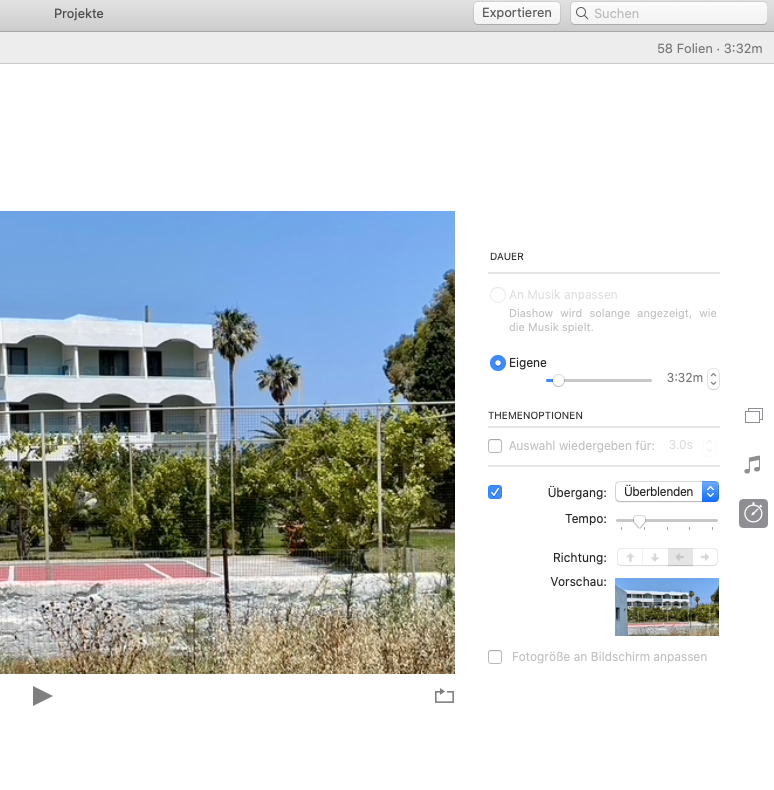
Task: Open the music note panel
Action: tap(753, 464)
